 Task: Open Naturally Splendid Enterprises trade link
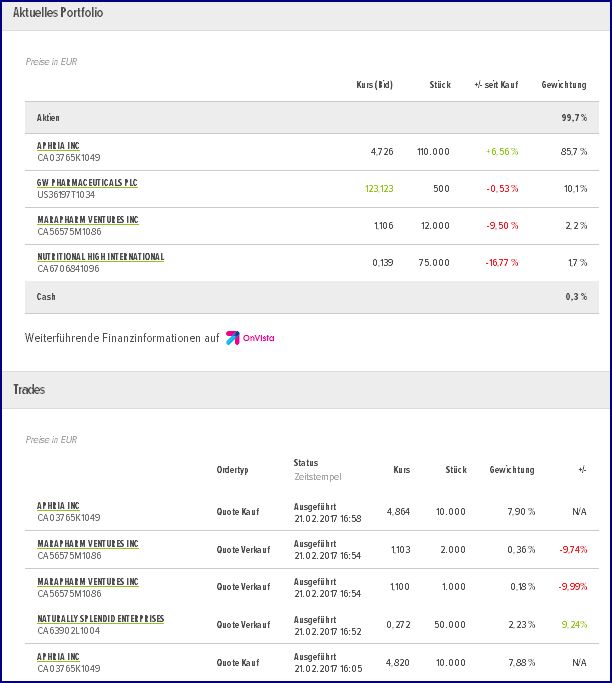(x=100, y=619)
